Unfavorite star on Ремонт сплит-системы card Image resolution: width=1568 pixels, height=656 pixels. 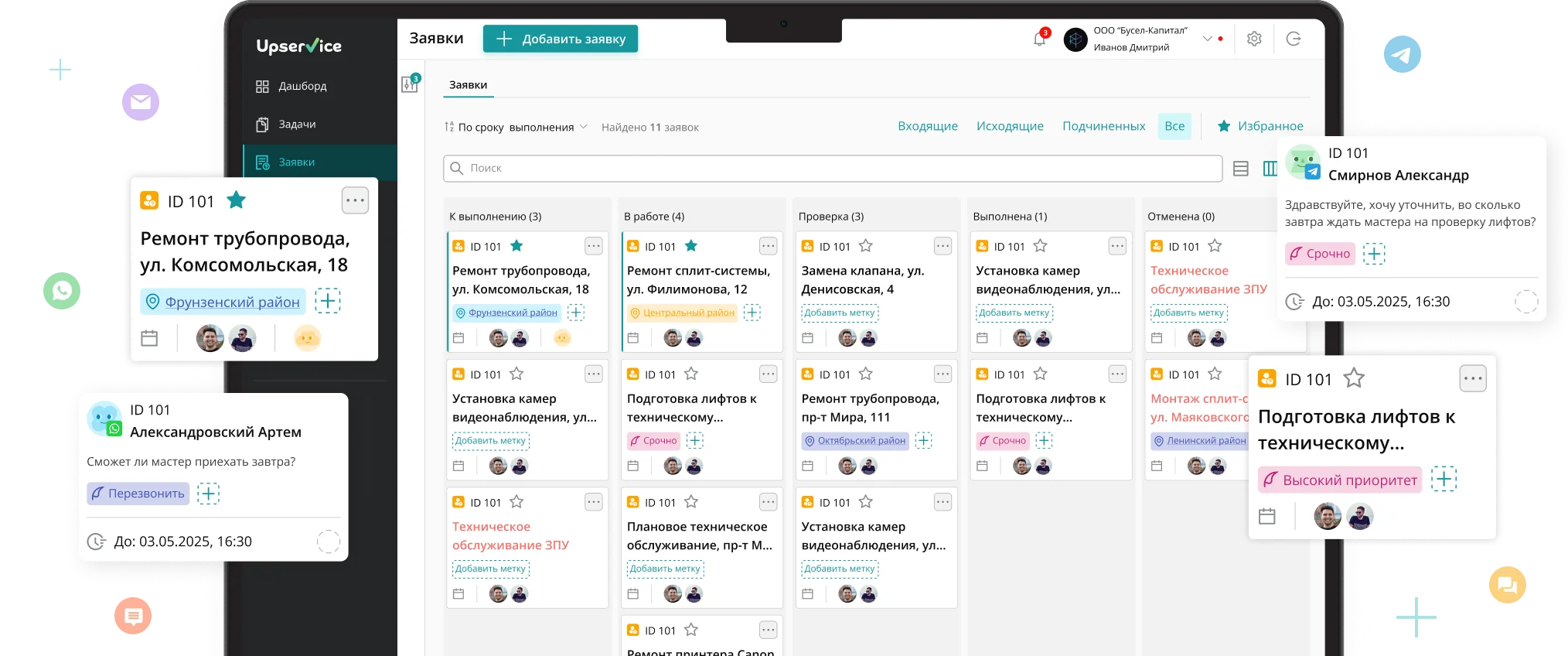click(x=691, y=246)
